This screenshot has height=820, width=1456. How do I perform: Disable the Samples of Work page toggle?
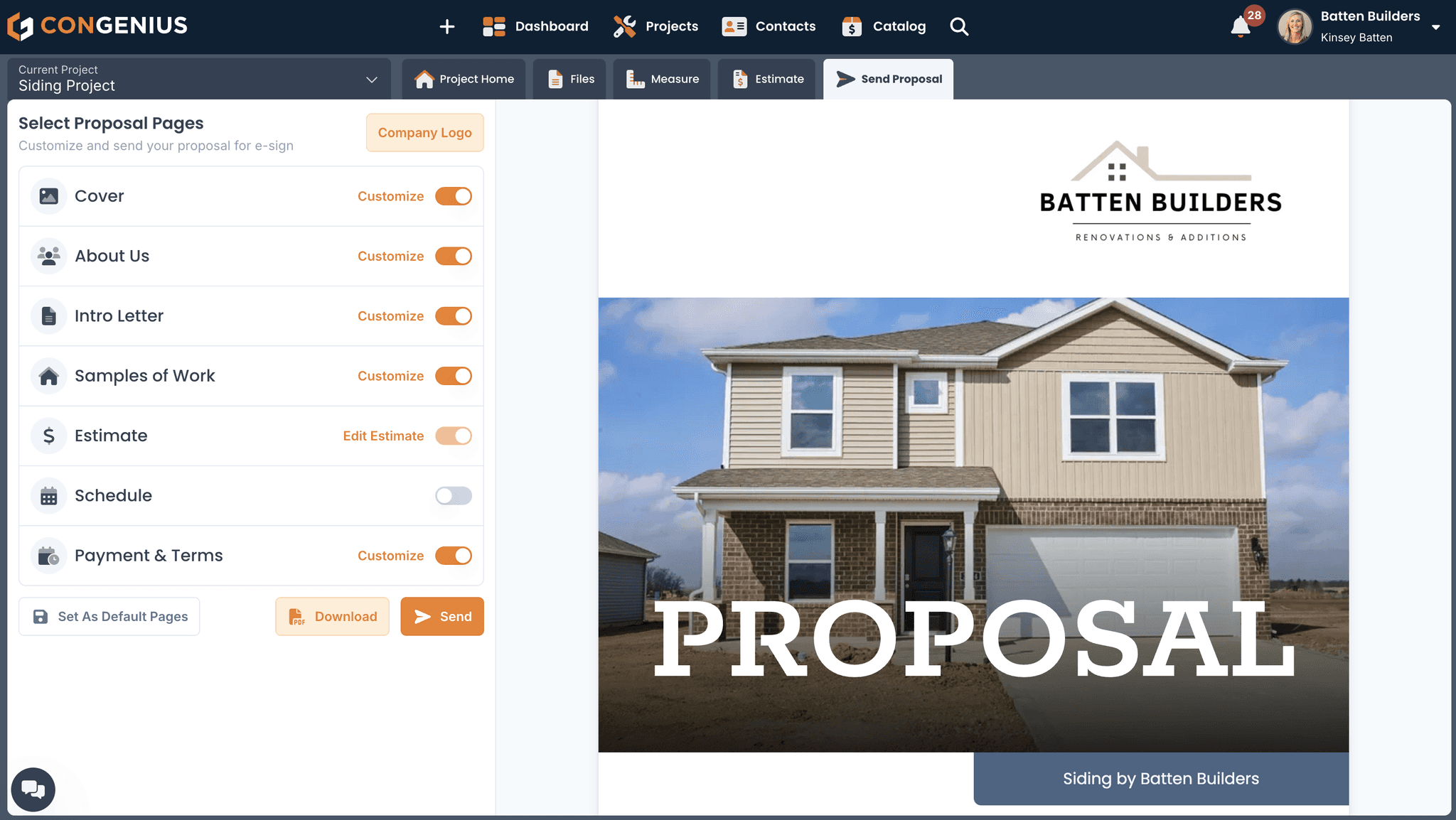pos(452,375)
